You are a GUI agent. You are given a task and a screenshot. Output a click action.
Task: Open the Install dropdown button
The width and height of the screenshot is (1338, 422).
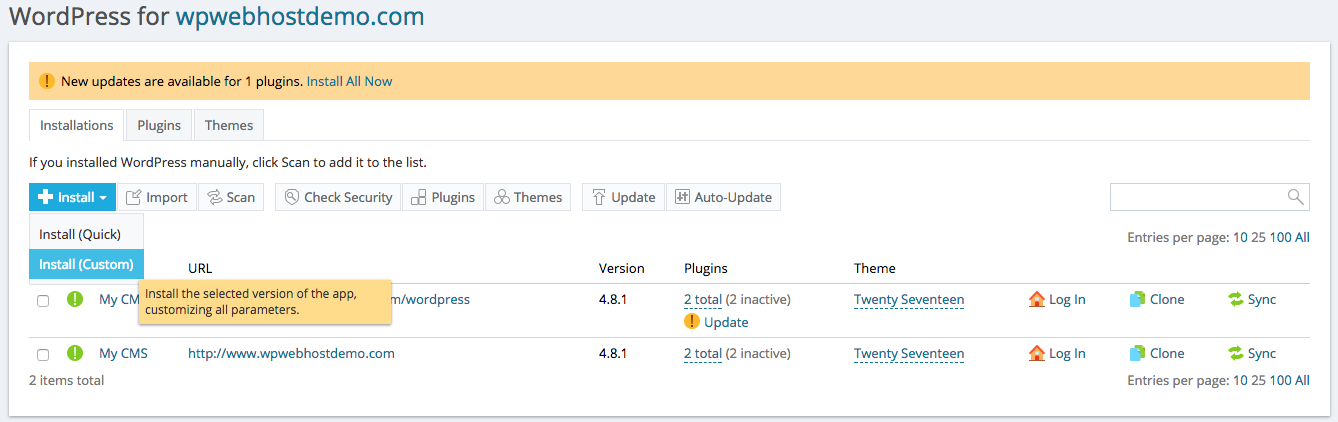pyautogui.click(x=73, y=197)
